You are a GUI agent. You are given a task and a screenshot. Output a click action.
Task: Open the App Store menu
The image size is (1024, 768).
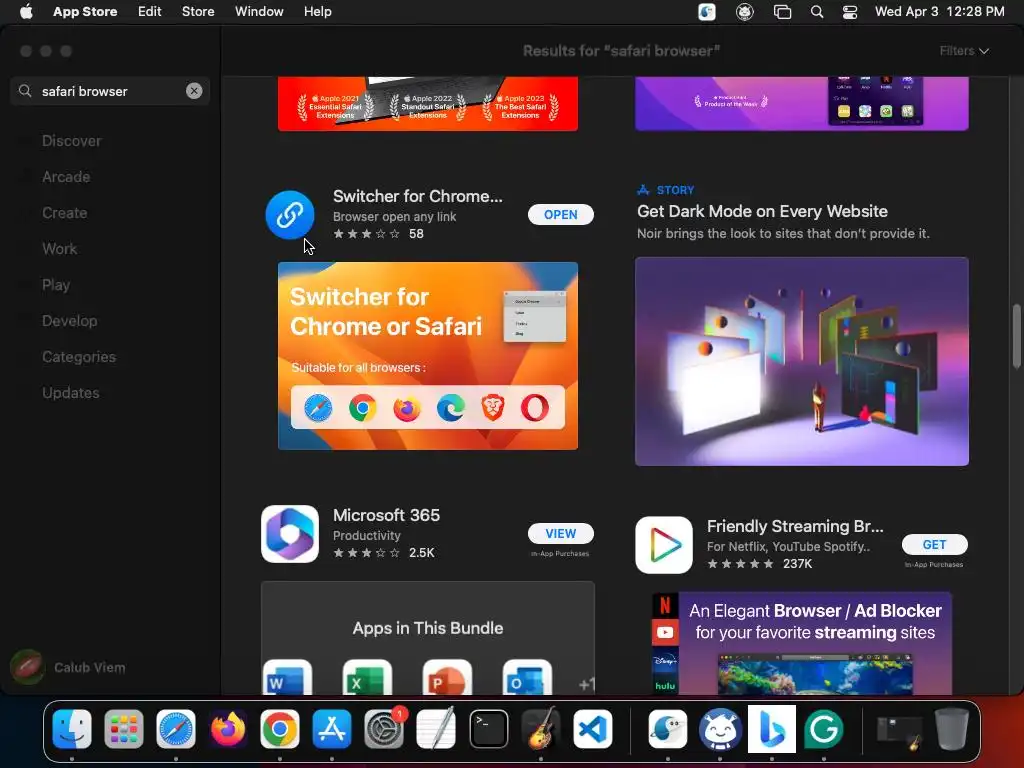coord(85,12)
